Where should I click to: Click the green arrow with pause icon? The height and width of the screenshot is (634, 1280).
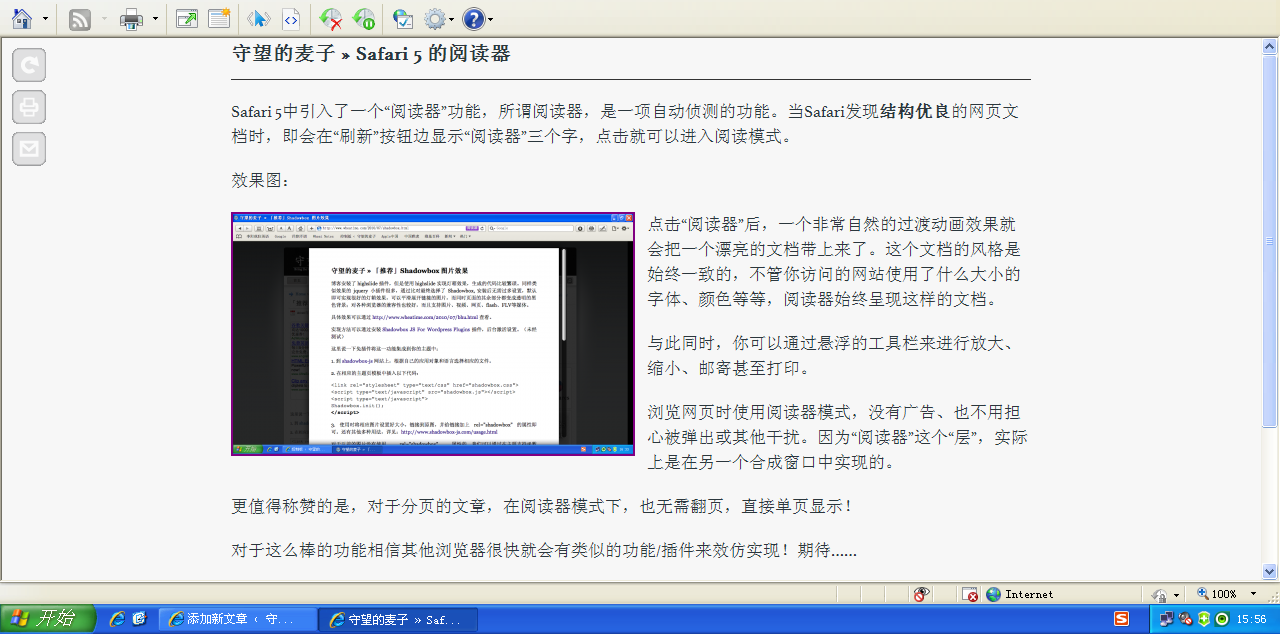tap(363, 18)
